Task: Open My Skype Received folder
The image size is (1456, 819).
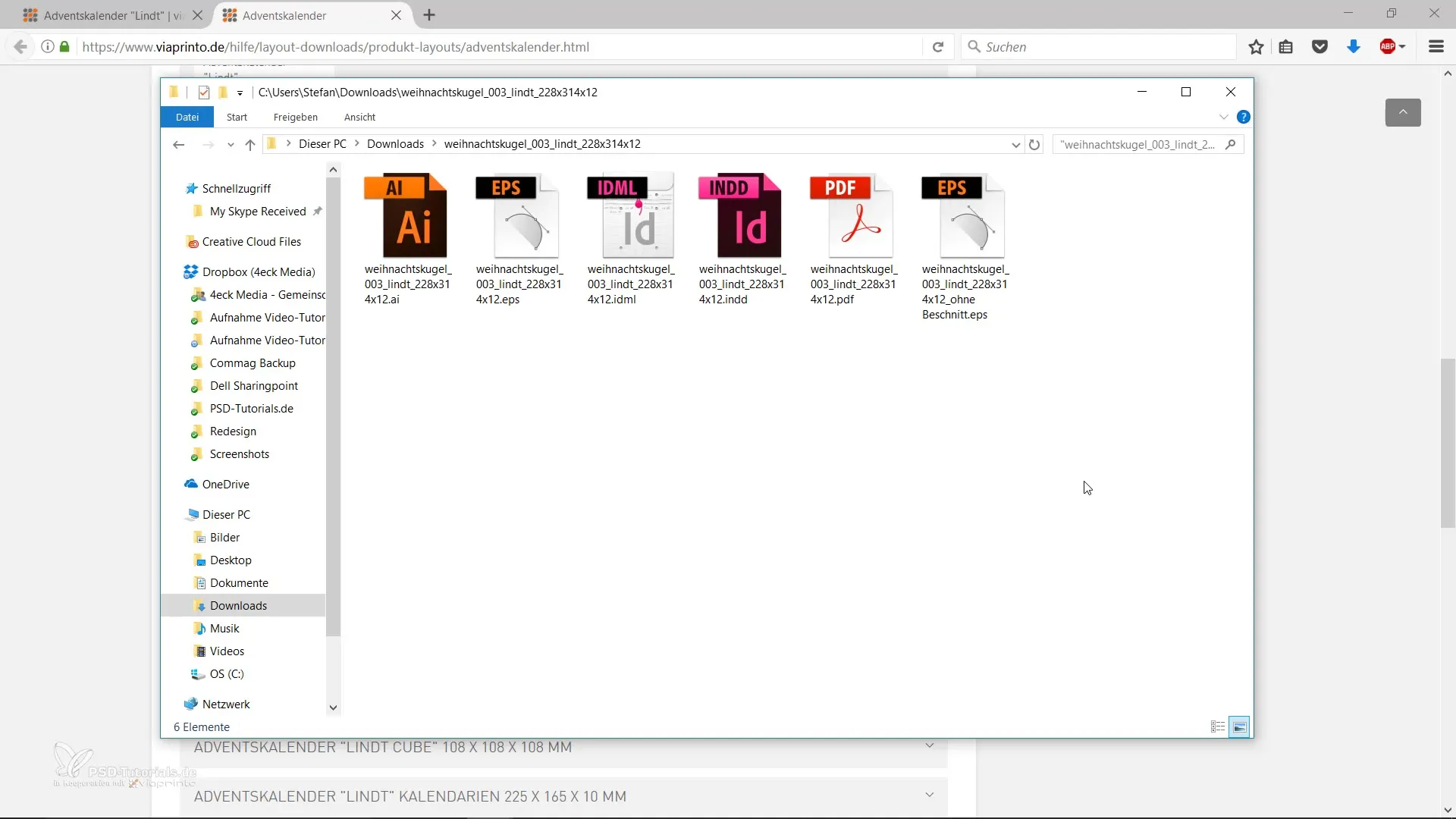Action: (258, 211)
